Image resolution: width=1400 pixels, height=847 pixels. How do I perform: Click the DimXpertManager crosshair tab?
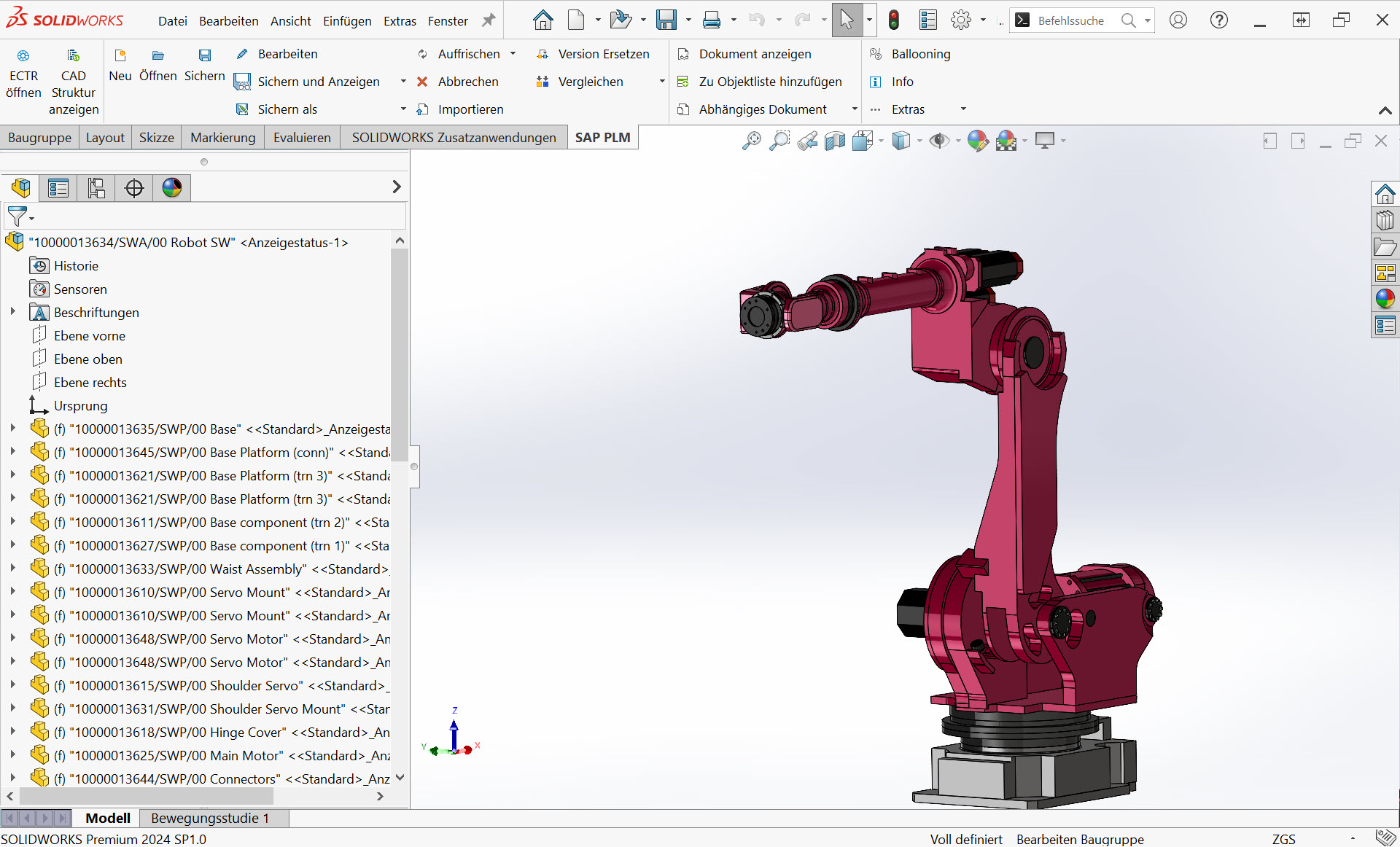click(134, 188)
